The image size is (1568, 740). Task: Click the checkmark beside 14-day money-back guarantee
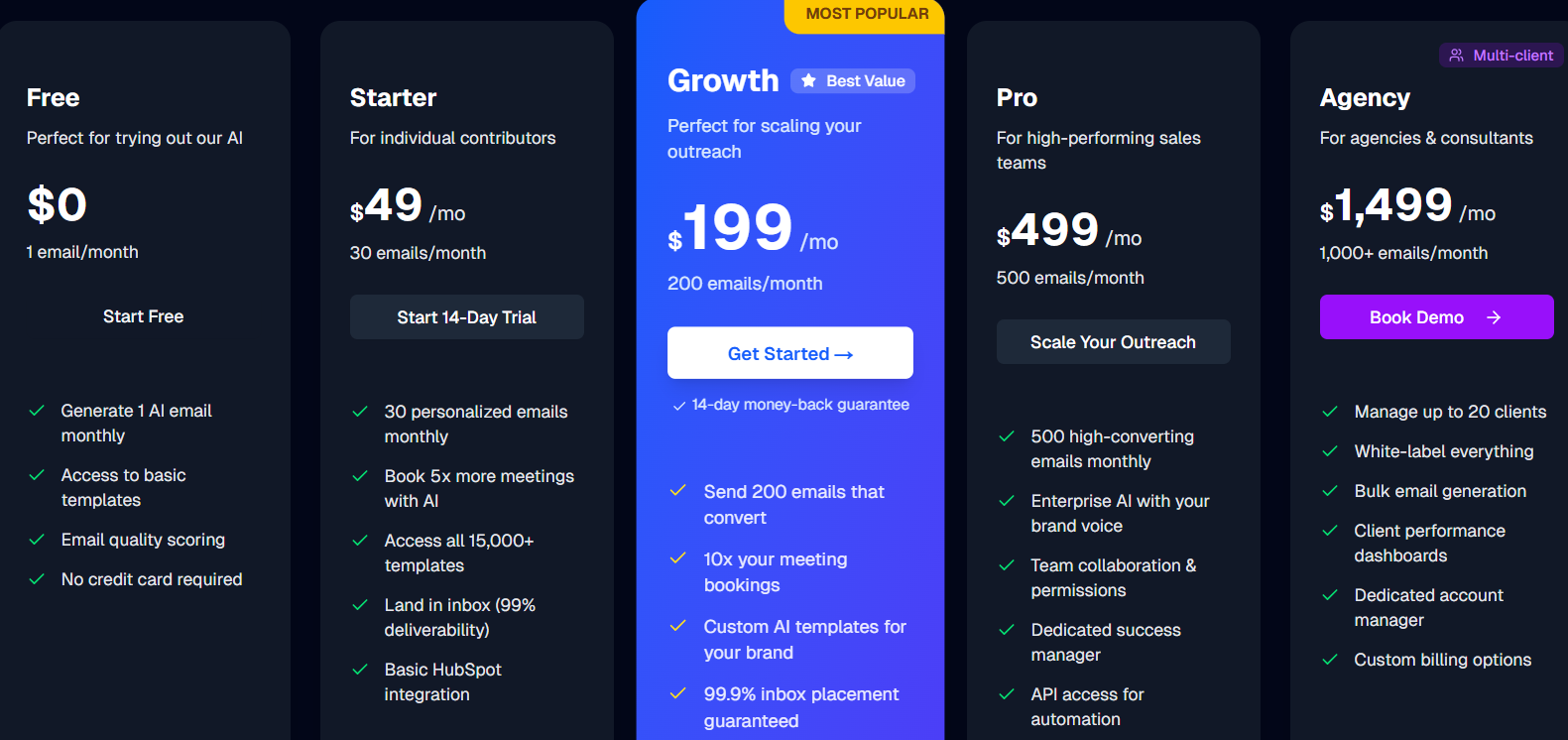click(x=677, y=405)
